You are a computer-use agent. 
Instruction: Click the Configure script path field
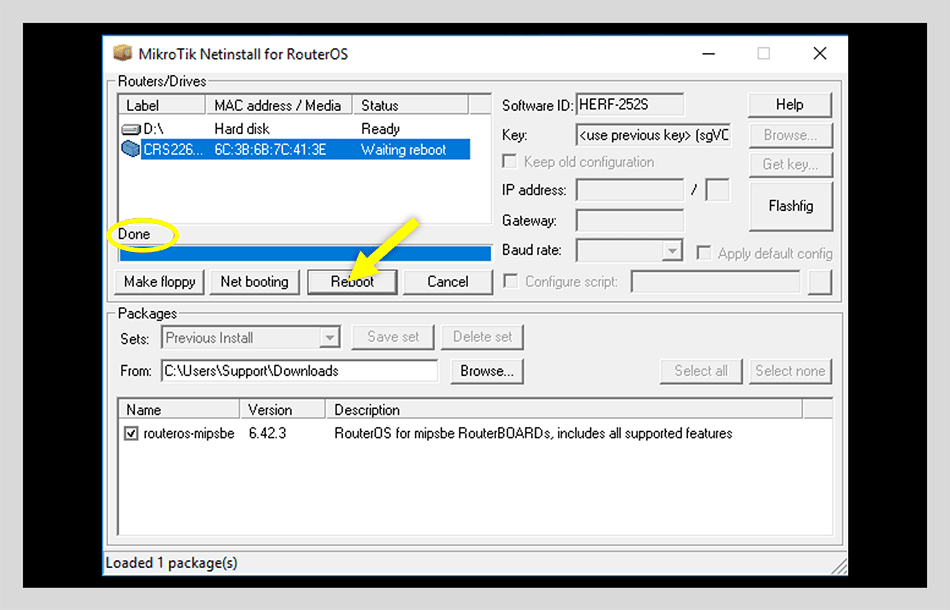pos(716,282)
